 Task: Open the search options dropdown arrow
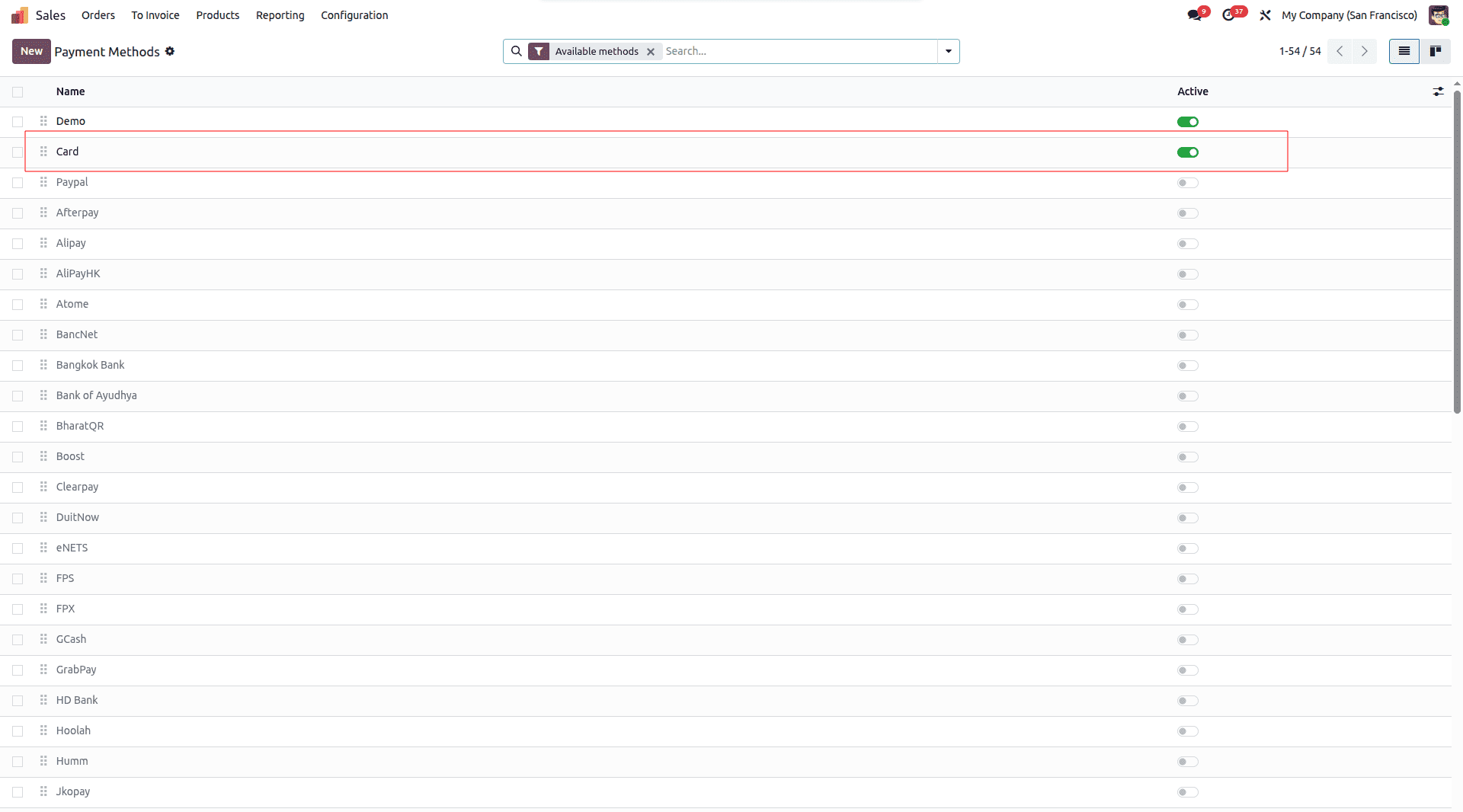[x=947, y=51]
